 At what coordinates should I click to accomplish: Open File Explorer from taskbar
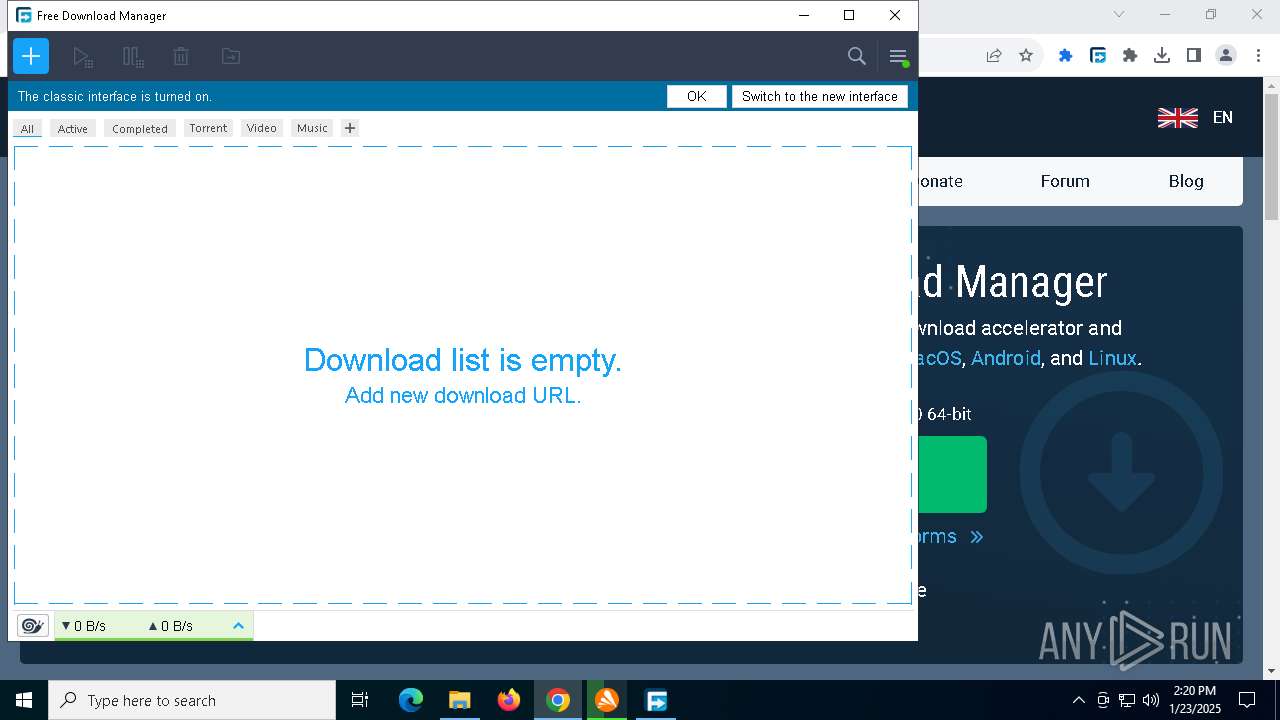click(x=459, y=700)
